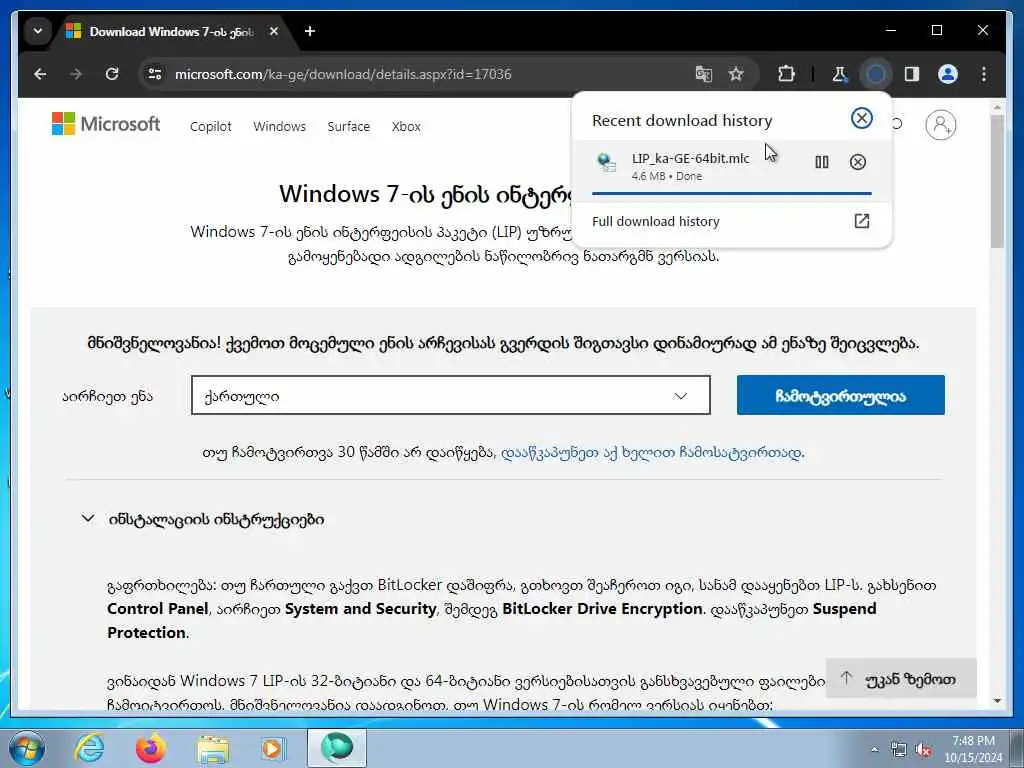This screenshot has height=768, width=1024.
Task: Click the browser forward arrow
Action: (76, 74)
